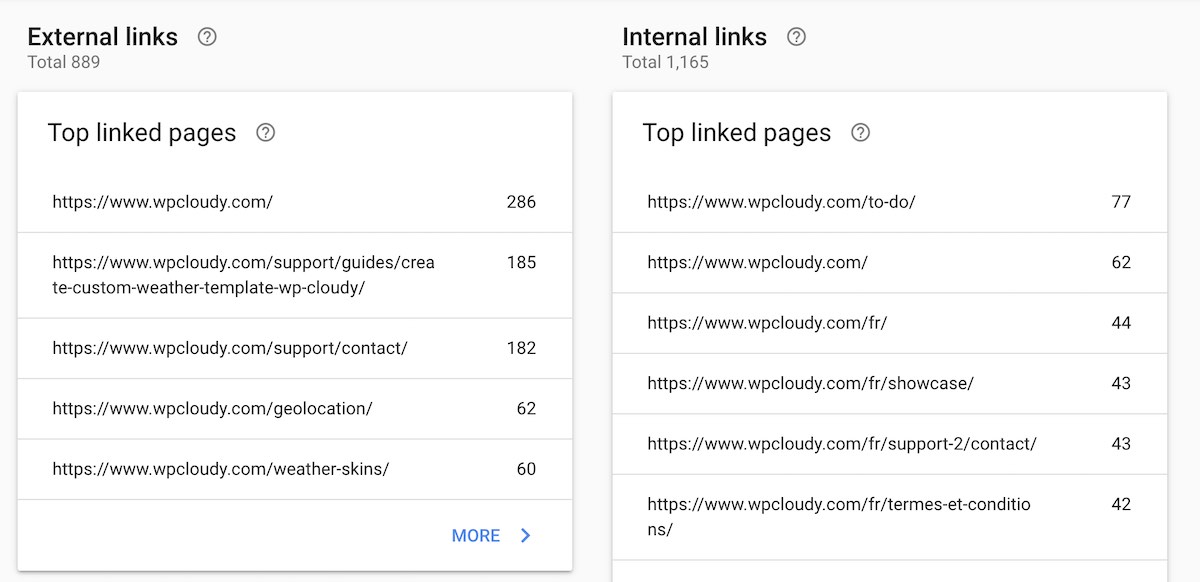
Task: Click the help icon next to External links
Action: (x=207, y=37)
